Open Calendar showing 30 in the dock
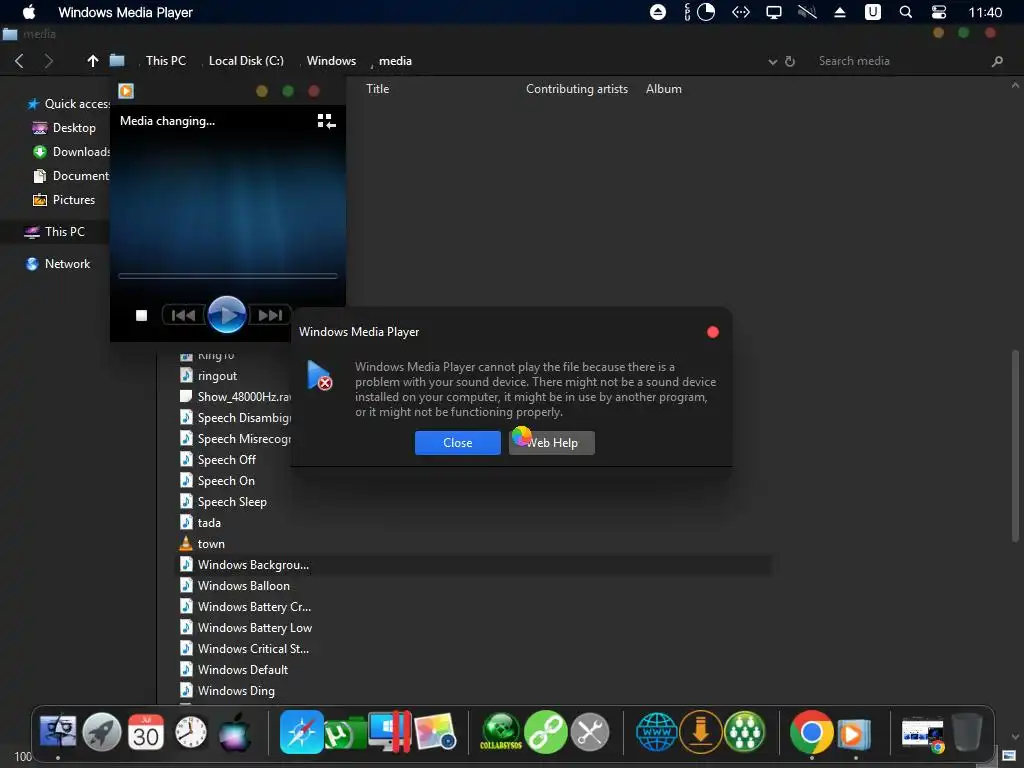1024x768 pixels. click(x=146, y=732)
